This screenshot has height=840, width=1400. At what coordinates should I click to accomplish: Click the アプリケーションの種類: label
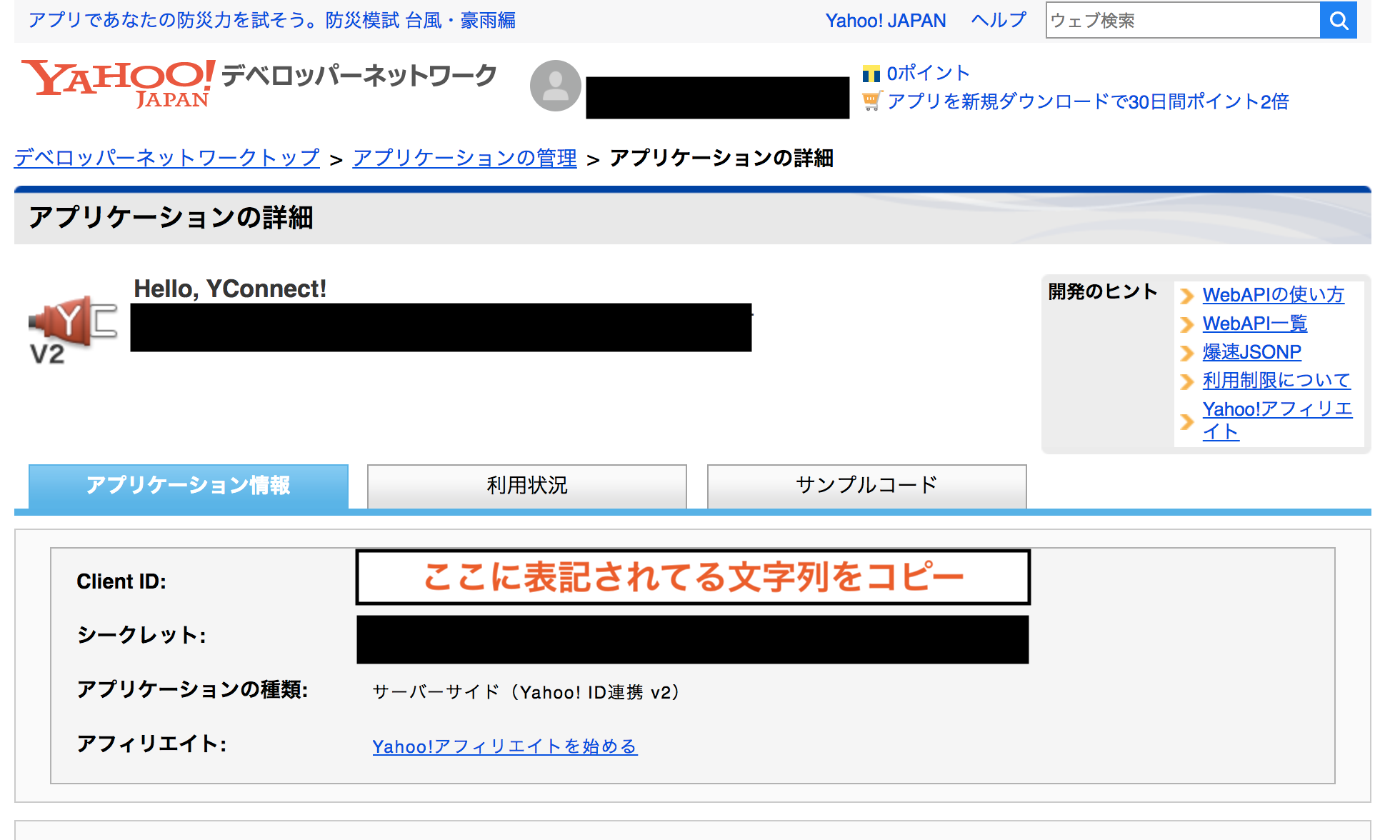(x=192, y=689)
